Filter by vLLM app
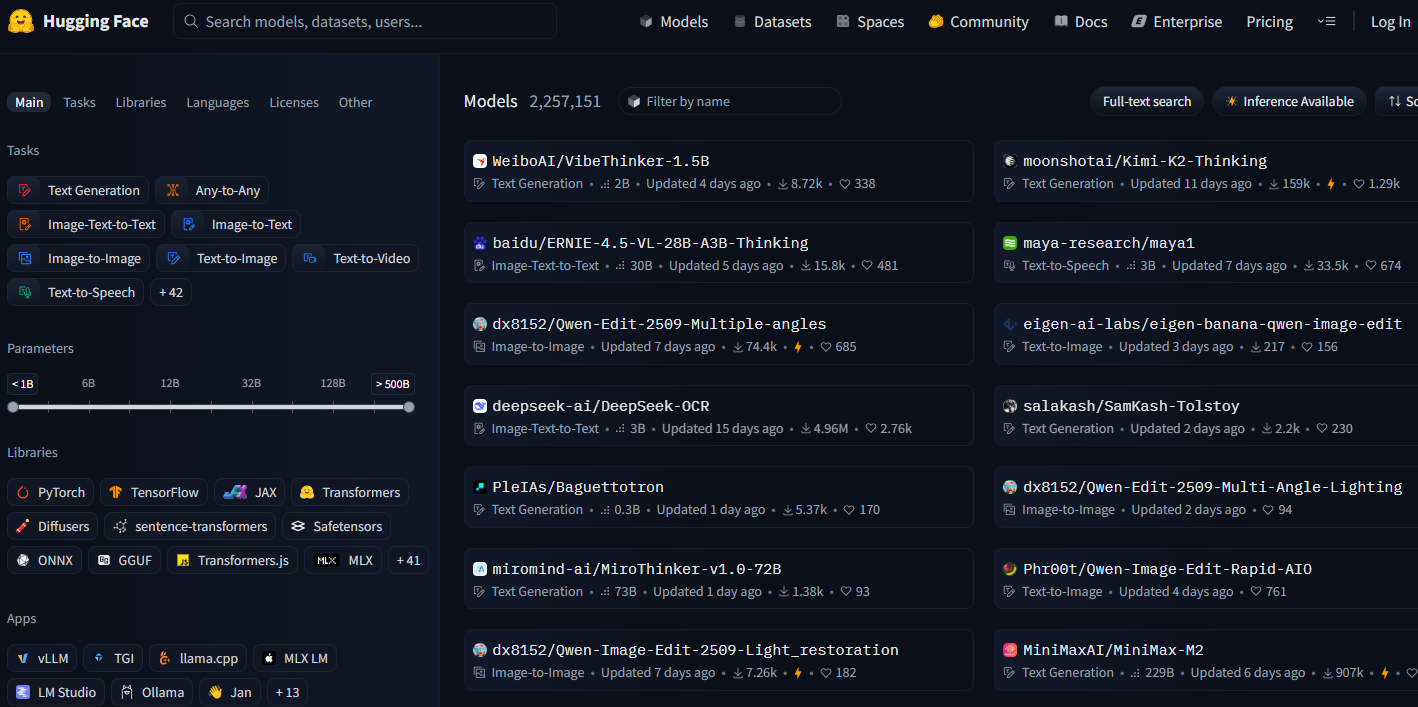Image resolution: width=1418 pixels, height=707 pixels. [x=42, y=658]
